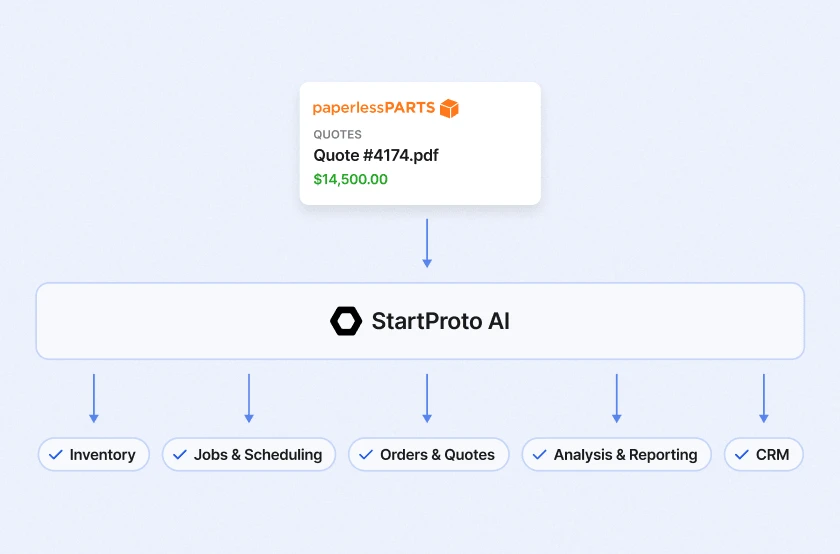Click the checkmark next to Inventory
840x554 pixels.
(56, 455)
